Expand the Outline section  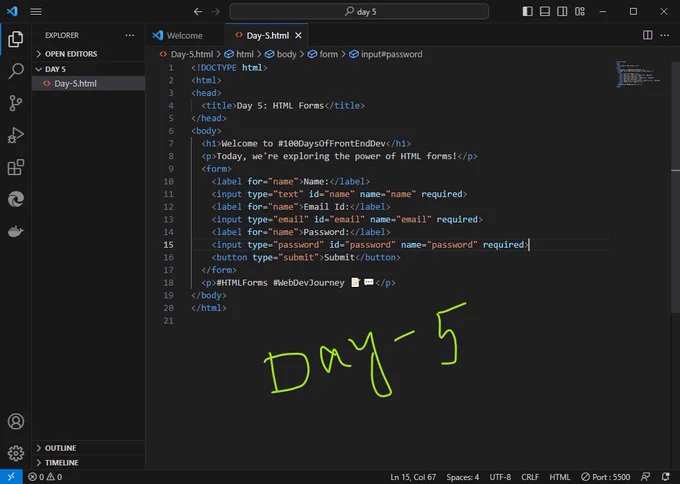tap(88, 448)
